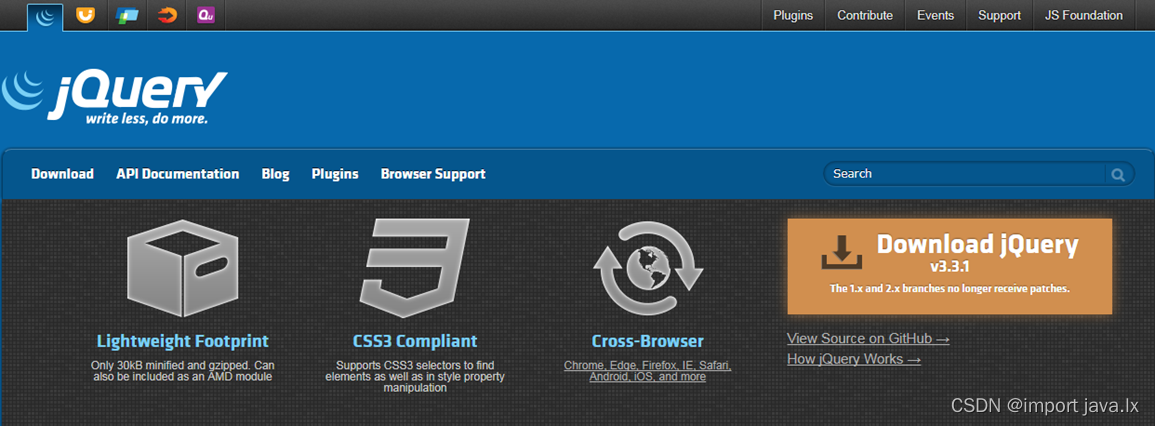Switch to the jQuery UI project icon
Screen dimensions: 1155x426
point(86,15)
